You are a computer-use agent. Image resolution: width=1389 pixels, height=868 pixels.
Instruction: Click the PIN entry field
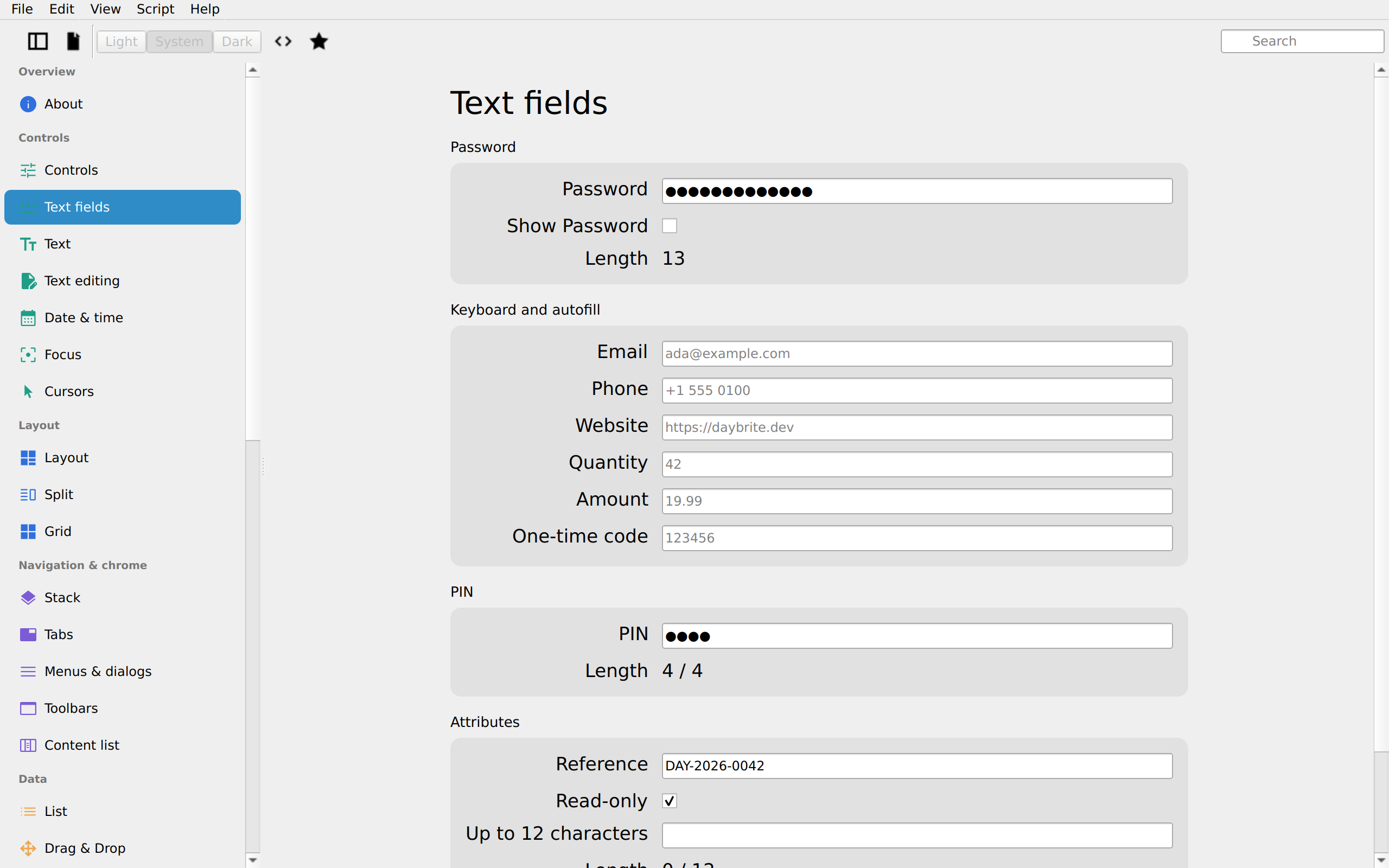tap(916, 635)
